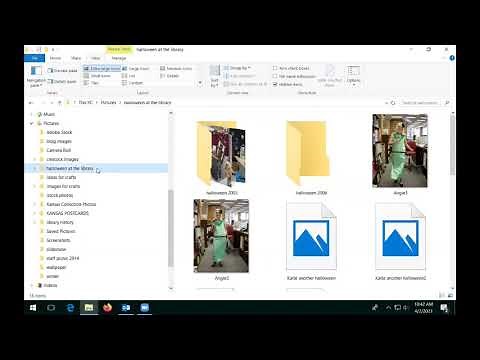Open the Navigation pane button
480x360 pixels.
pyautogui.click(x=36, y=76)
